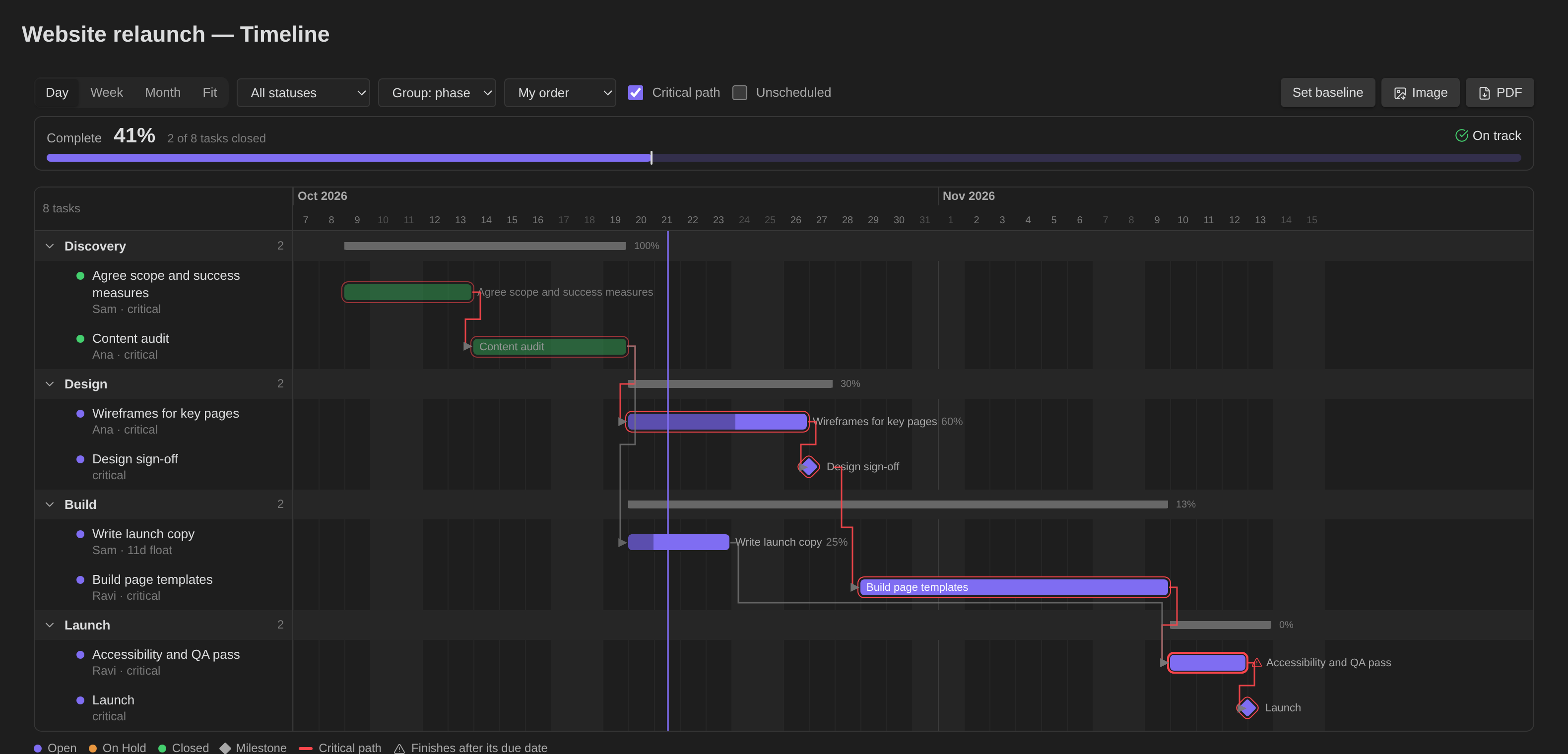Viewport: 1568px width, 754px height.
Task: Collapse the Design phase group
Action: click(x=50, y=384)
